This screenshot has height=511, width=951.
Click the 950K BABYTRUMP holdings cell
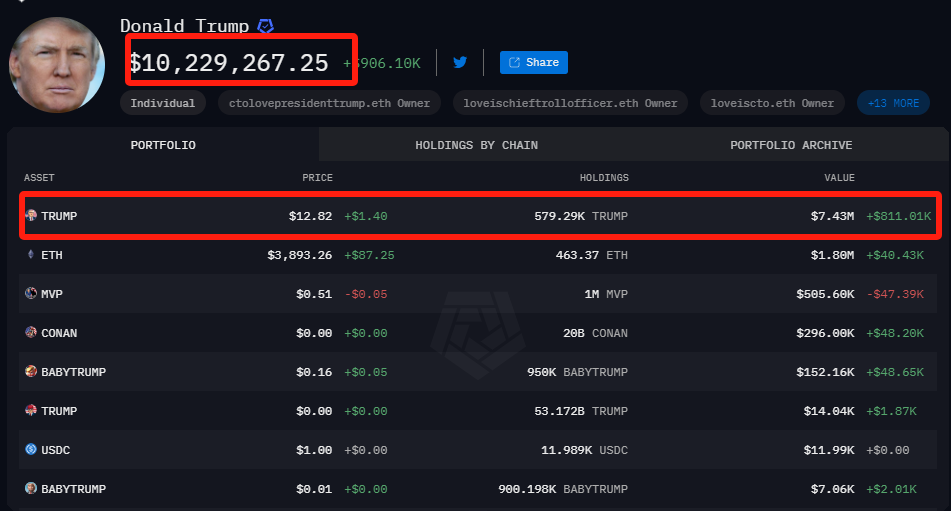(x=577, y=372)
